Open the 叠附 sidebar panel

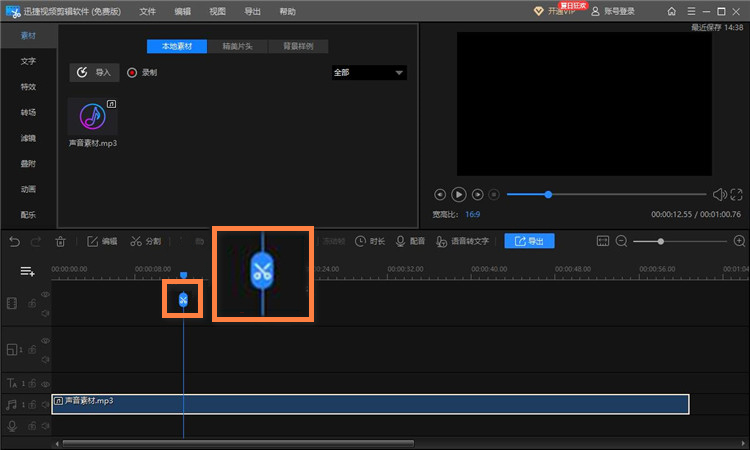[x=28, y=164]
